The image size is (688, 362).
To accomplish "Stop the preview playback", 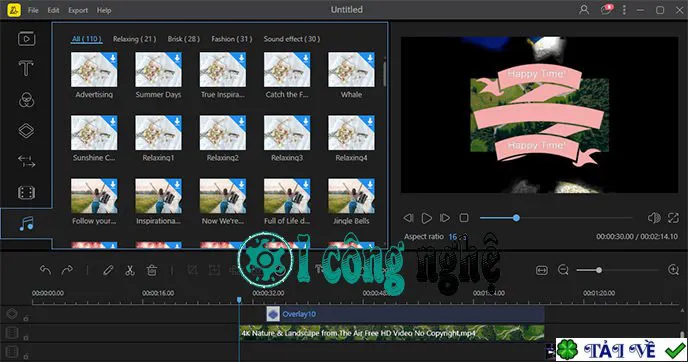I will (464, 218).
